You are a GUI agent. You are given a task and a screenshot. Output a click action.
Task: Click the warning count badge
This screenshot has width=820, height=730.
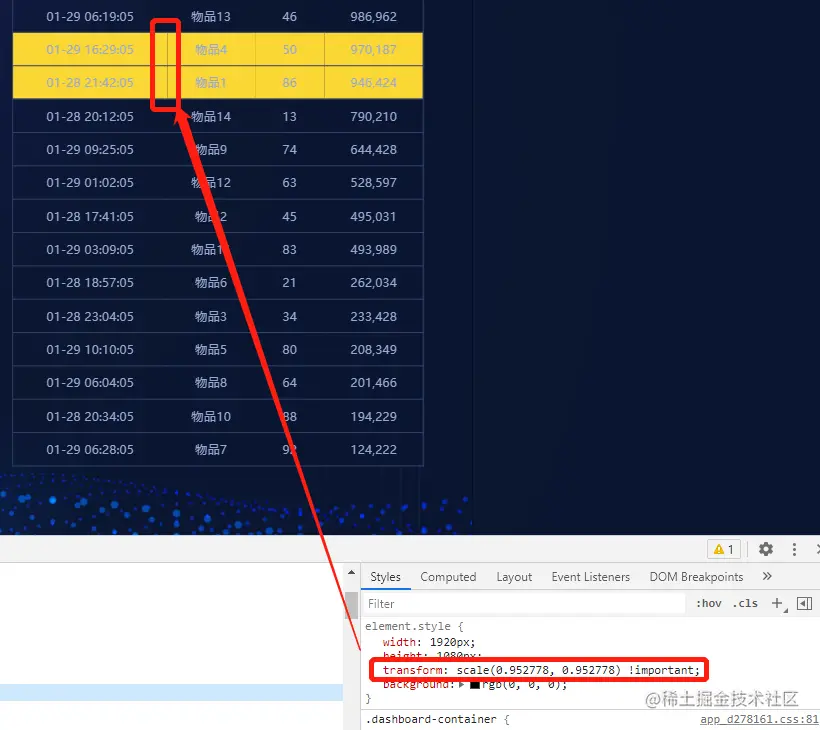coord(724,549)
